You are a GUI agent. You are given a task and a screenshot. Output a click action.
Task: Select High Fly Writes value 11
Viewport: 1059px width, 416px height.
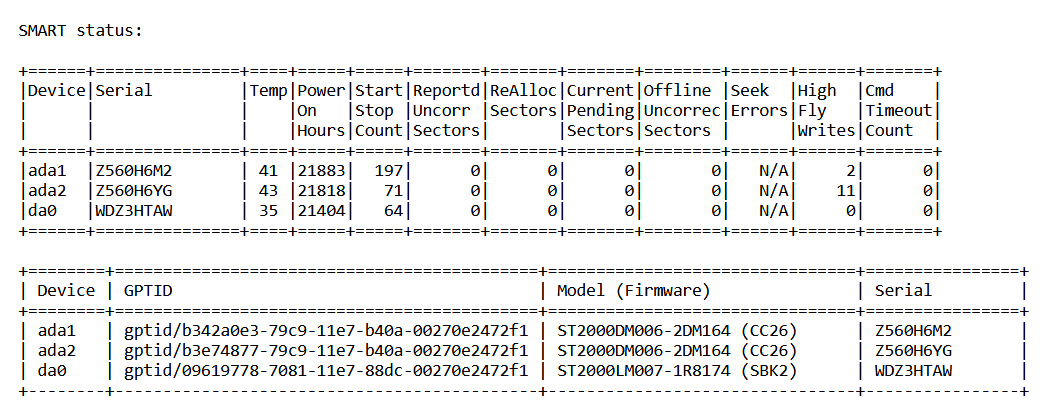click(x=846, y=190)
